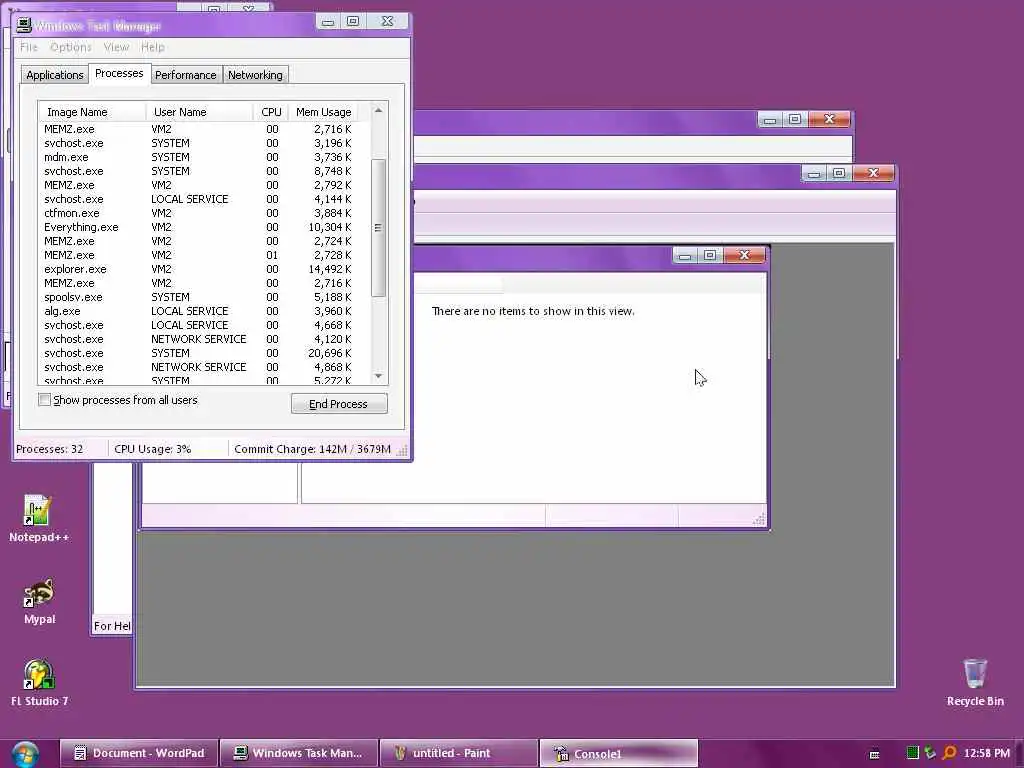Open the File menu in Task Manager
1024x768 pixels.
29,47
